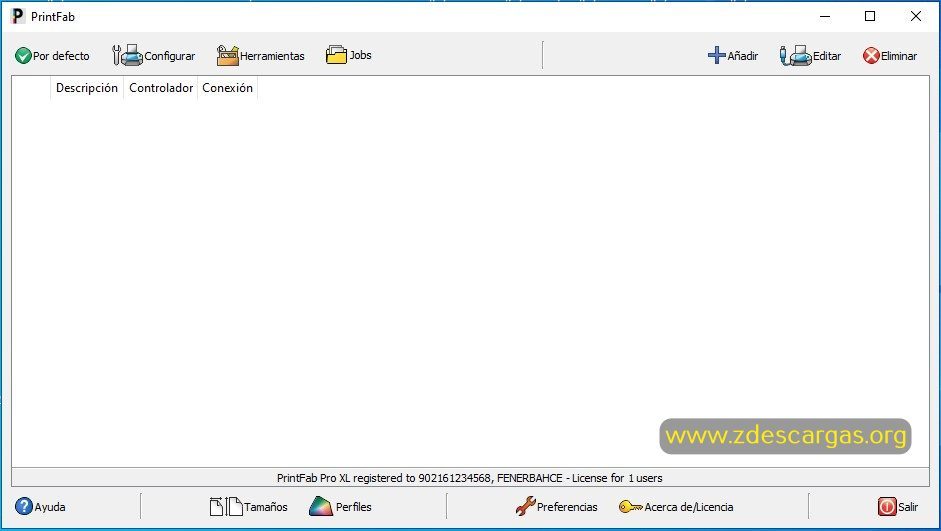Click the Preferencias label

tap(567, 507)
